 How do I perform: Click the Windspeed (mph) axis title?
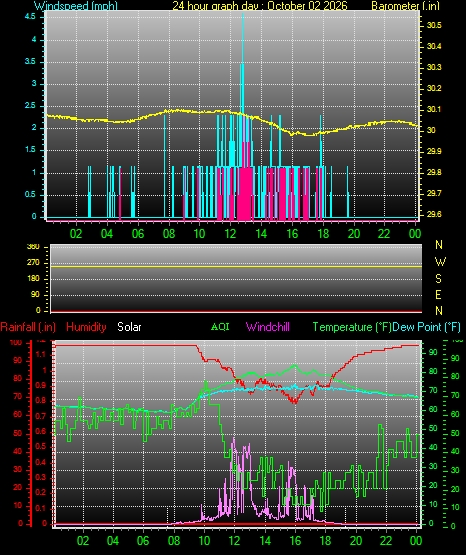pos(76,6)
